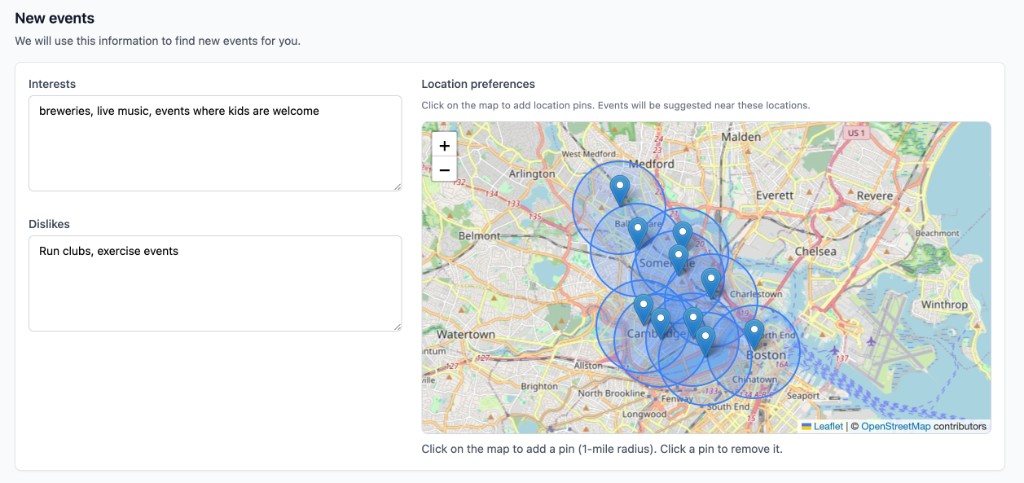Screen dimensions: 1024x483
Task: Click the Belmont label on map
Action: pos(479,236)
